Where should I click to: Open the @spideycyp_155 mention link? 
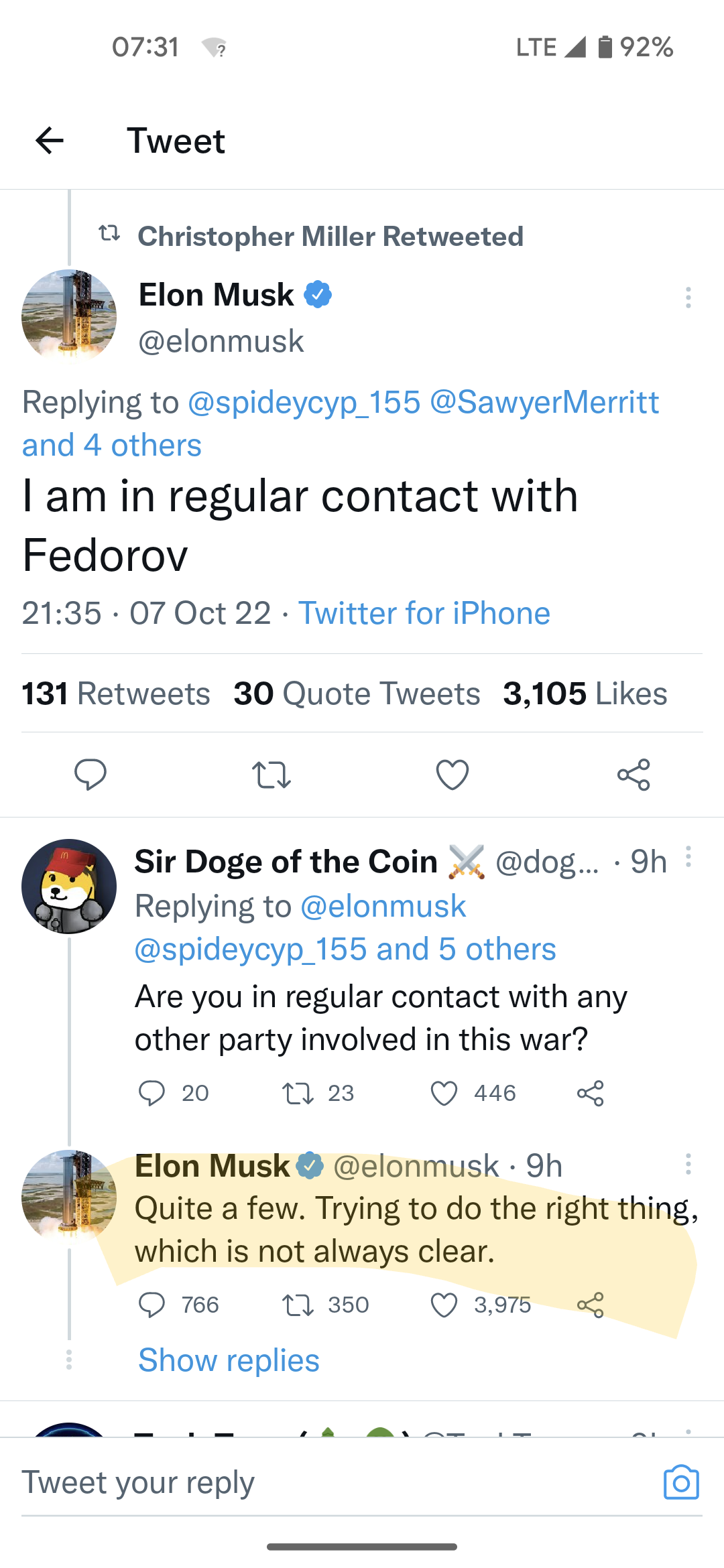coord(304,402)
